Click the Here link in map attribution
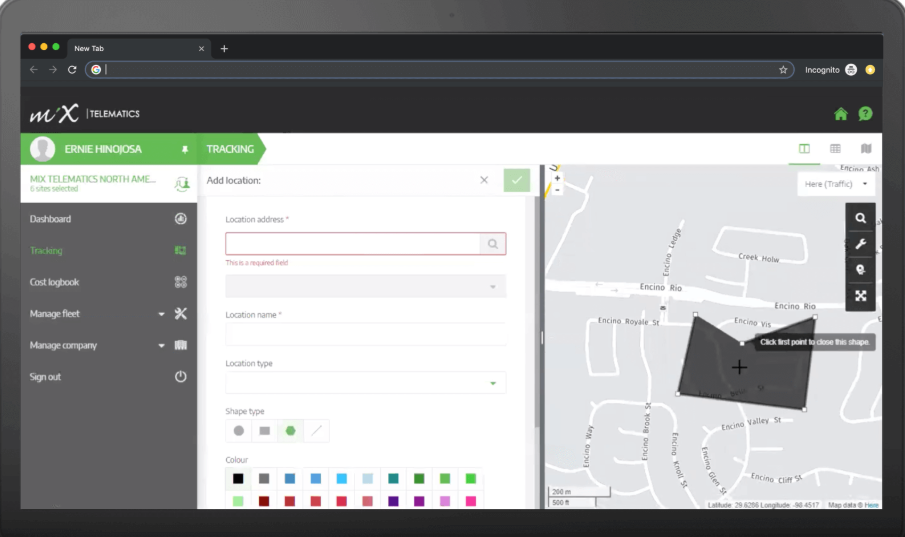 [x=872, y=505]
